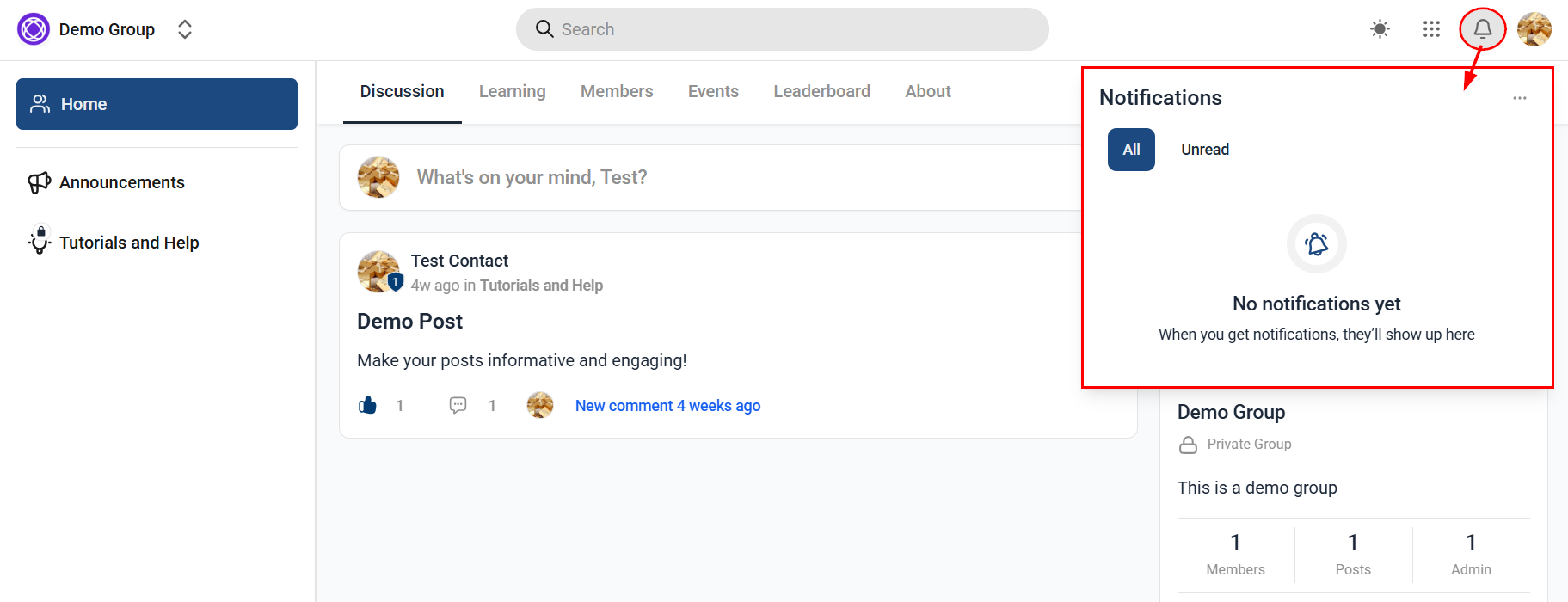
Task: Open New comment 4 weeks ago link
Action: pos(667,406)
